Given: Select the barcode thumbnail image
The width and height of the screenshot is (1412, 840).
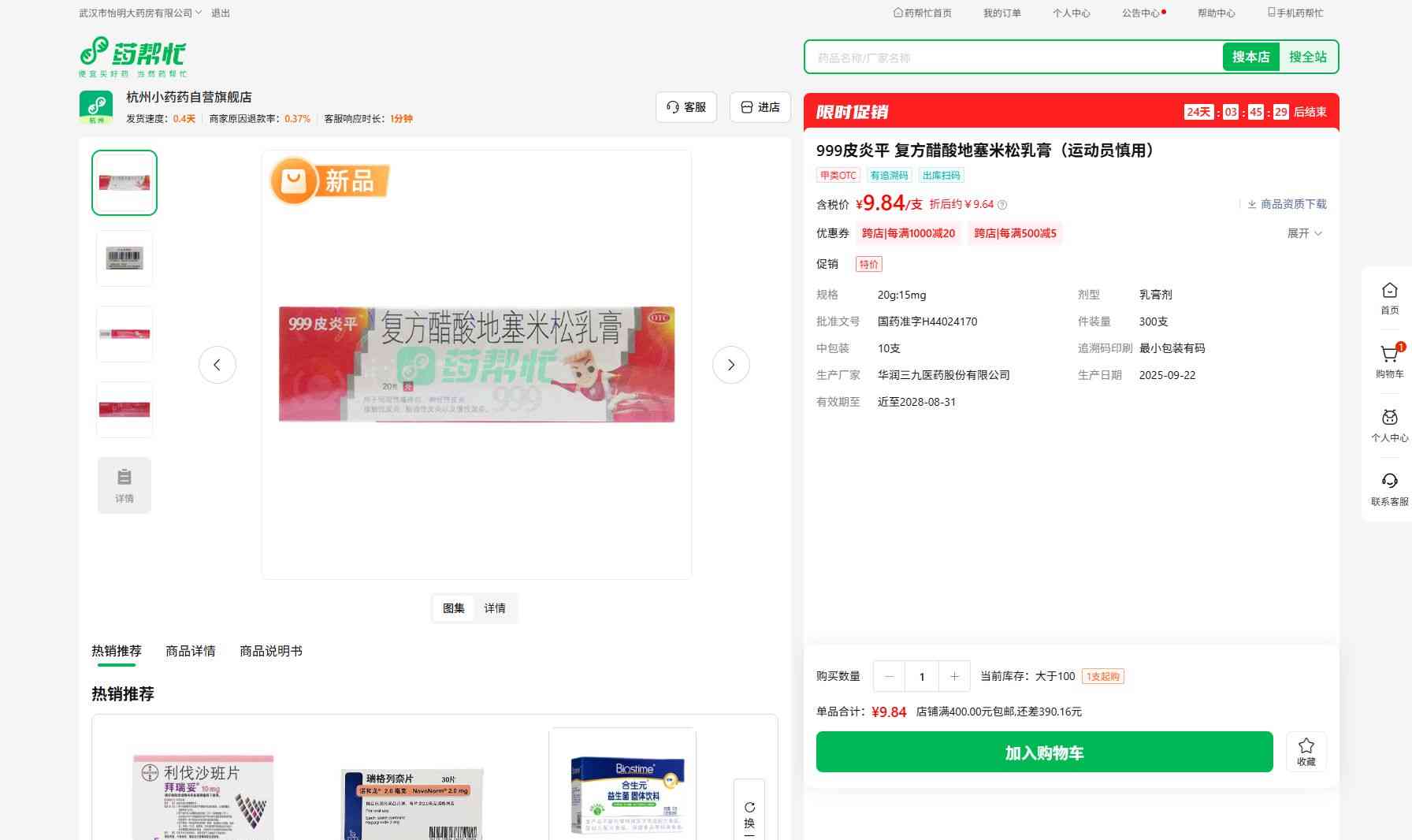Looking at the screenshot, I should [x=124, y=258].
